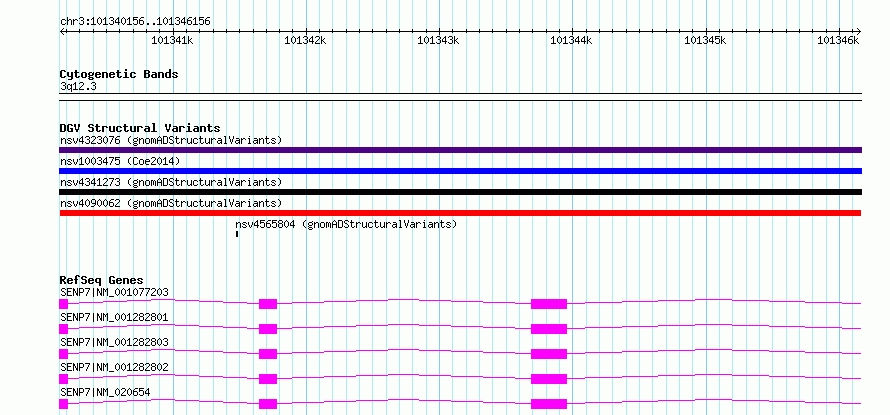Click the 101345k ruler position label
The width and height of the screenshot is (890, 415).
[705, 40]
